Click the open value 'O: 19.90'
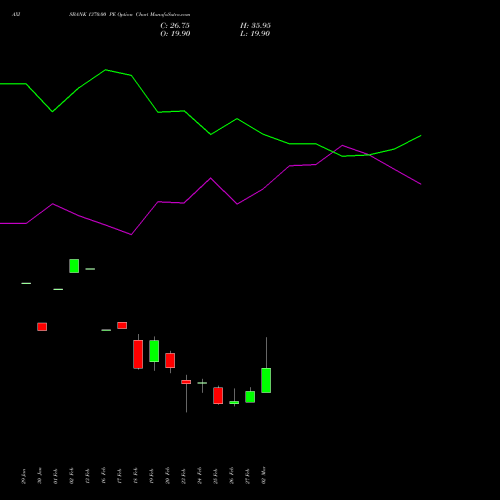This screenshot has width=500, height=500. pos(175,34)
